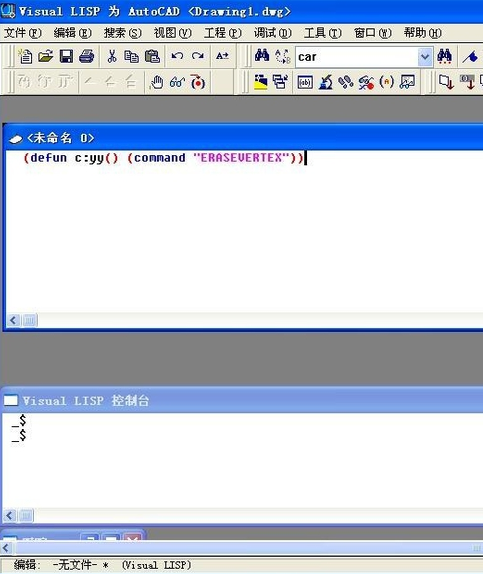Open the 工具(T) menu

point(323,33)
